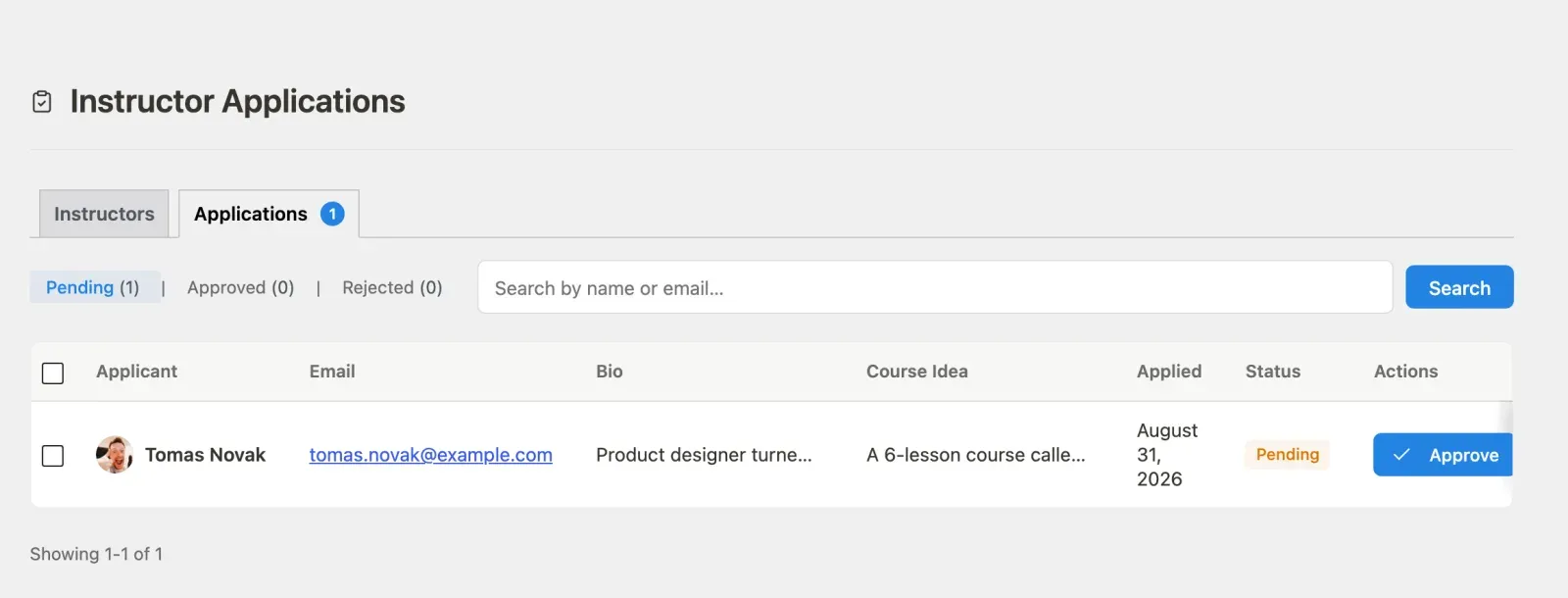Click the 'Showing 1-1 of 1' text
The image size is (1568, 598).
(96, 554)
